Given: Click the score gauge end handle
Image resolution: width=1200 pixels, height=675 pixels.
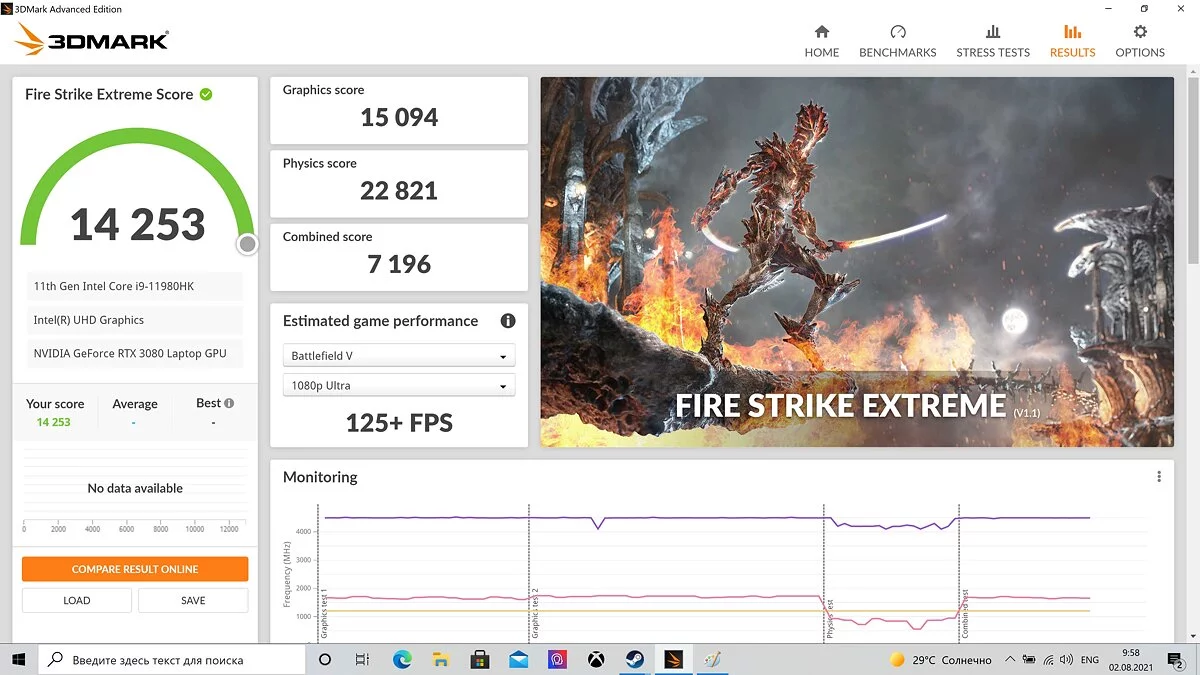Looking at the screenshot, I should click(247, 244).
